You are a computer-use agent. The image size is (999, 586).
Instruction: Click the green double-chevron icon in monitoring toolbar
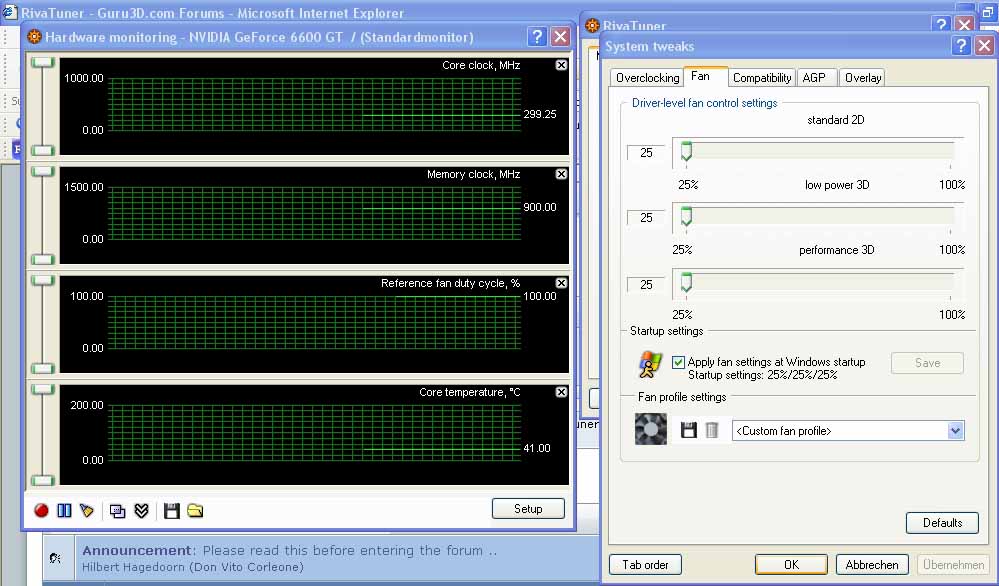[x=141, y=510]
